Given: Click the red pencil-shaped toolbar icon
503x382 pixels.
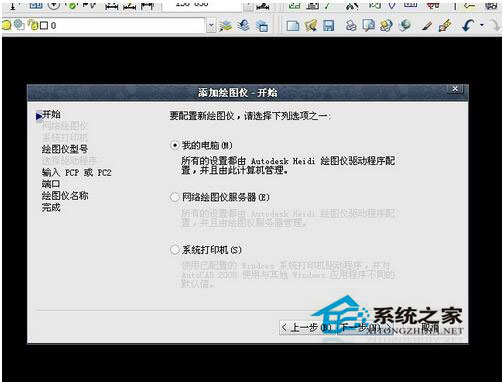Looking at the screenshot, I should pos(427,26).
